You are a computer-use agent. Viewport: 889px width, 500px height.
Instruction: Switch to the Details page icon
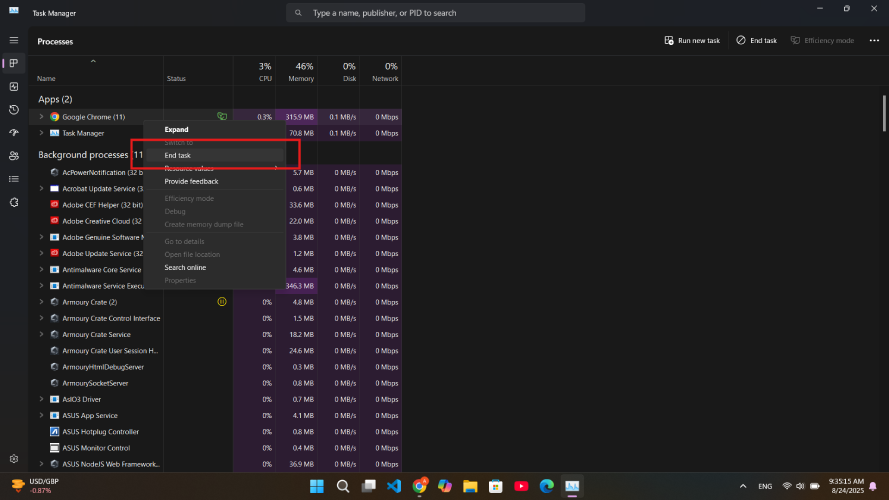(x=14, y=178)
